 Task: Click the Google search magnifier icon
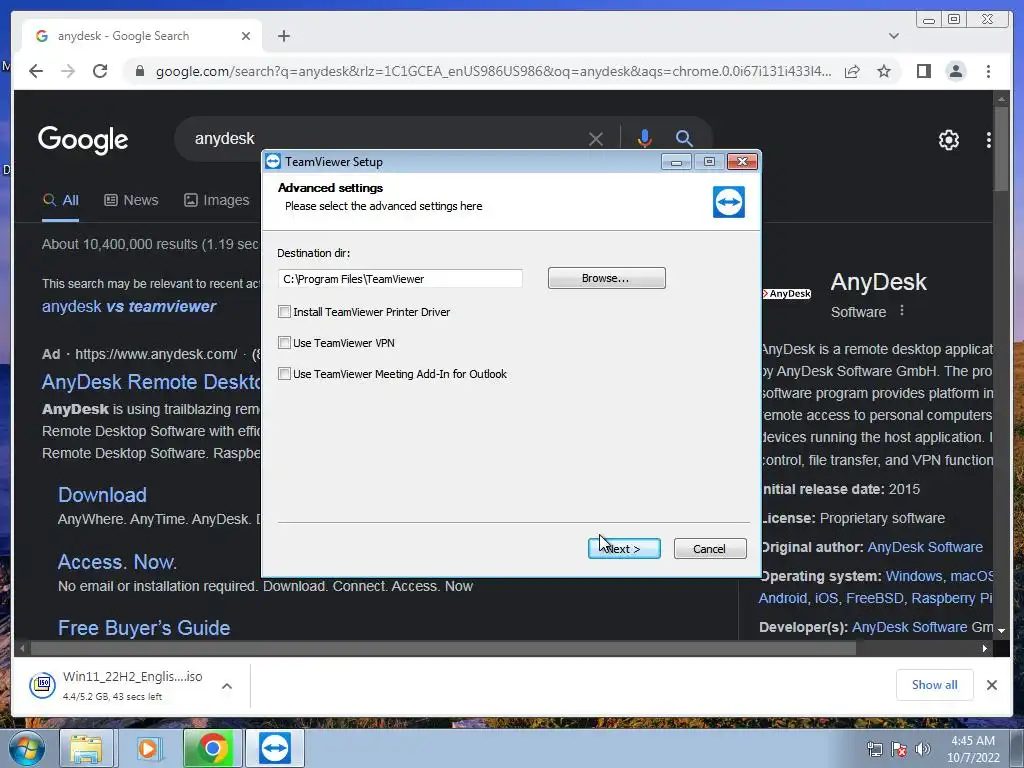pos(684,138)
